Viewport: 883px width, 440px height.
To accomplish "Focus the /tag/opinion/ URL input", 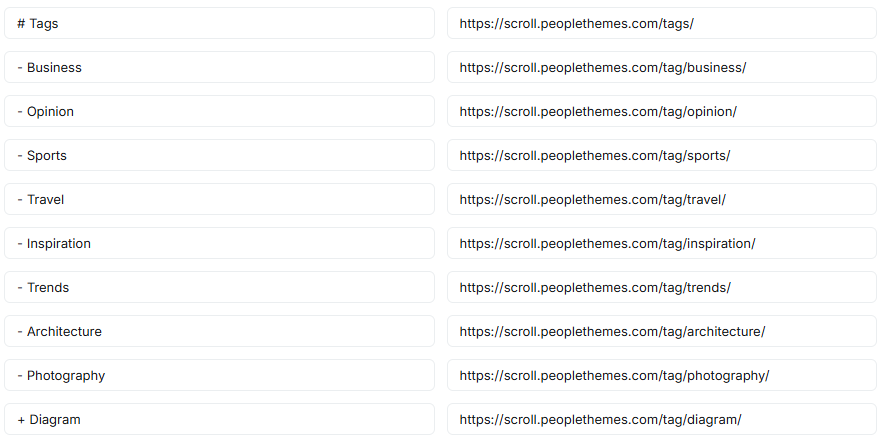I will click(662, 111).
